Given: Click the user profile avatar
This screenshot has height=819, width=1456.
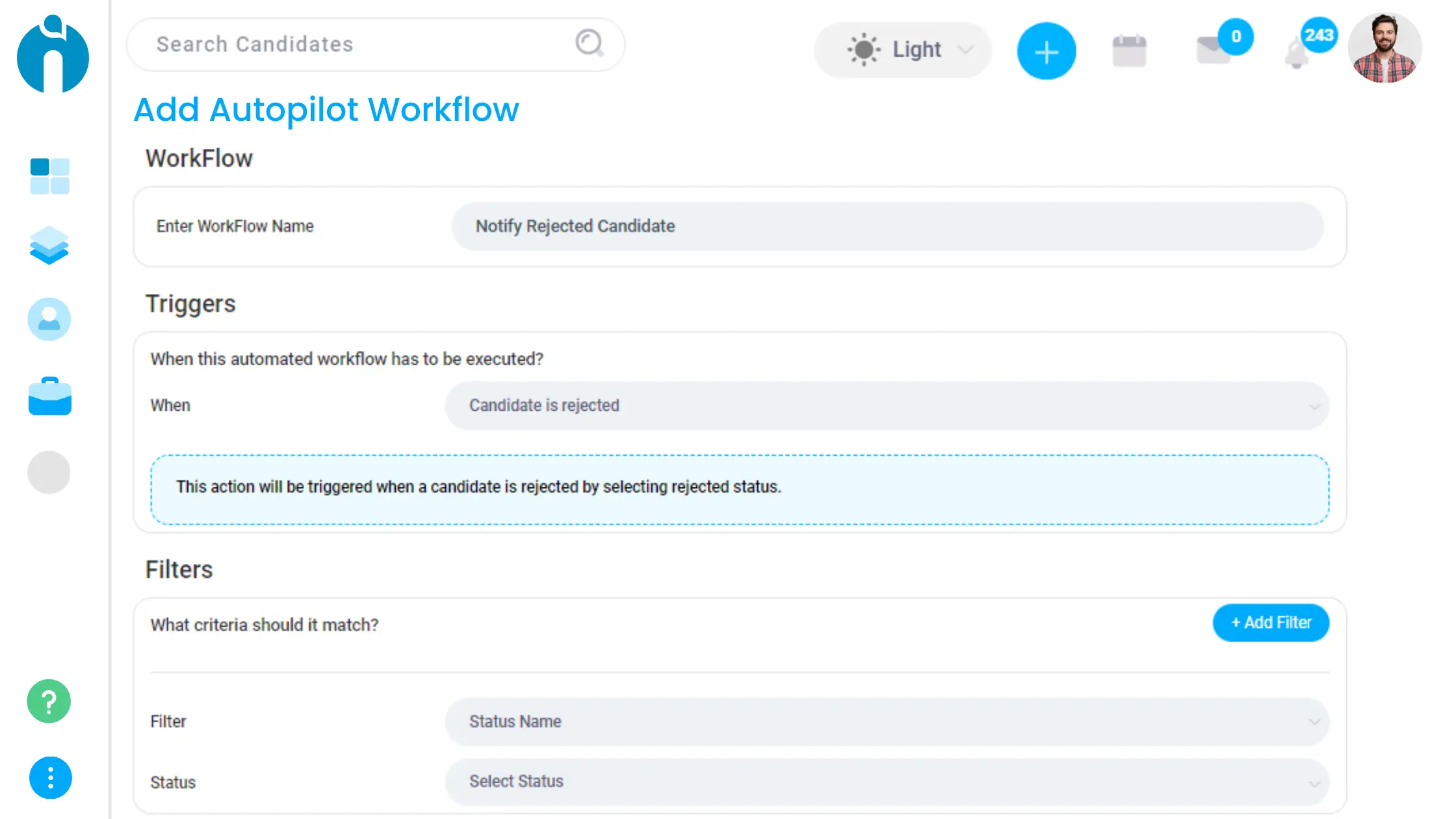Looking at the screenshot, I should click(x=1384, y=49).
